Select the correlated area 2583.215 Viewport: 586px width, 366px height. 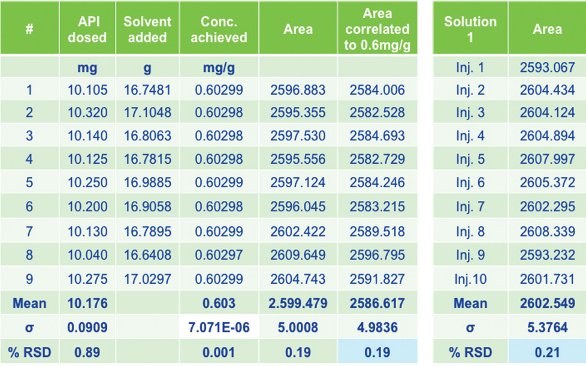click(x=377, y=206)
